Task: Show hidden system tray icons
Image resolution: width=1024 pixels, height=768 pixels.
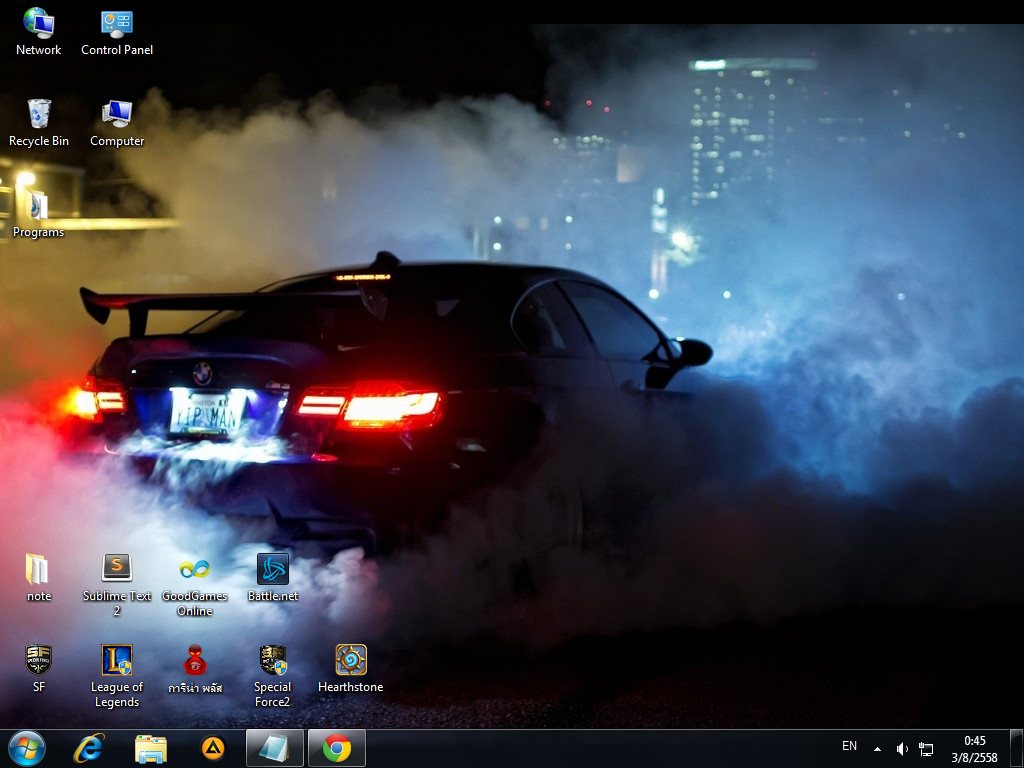Action: click(x=877, y=749)
